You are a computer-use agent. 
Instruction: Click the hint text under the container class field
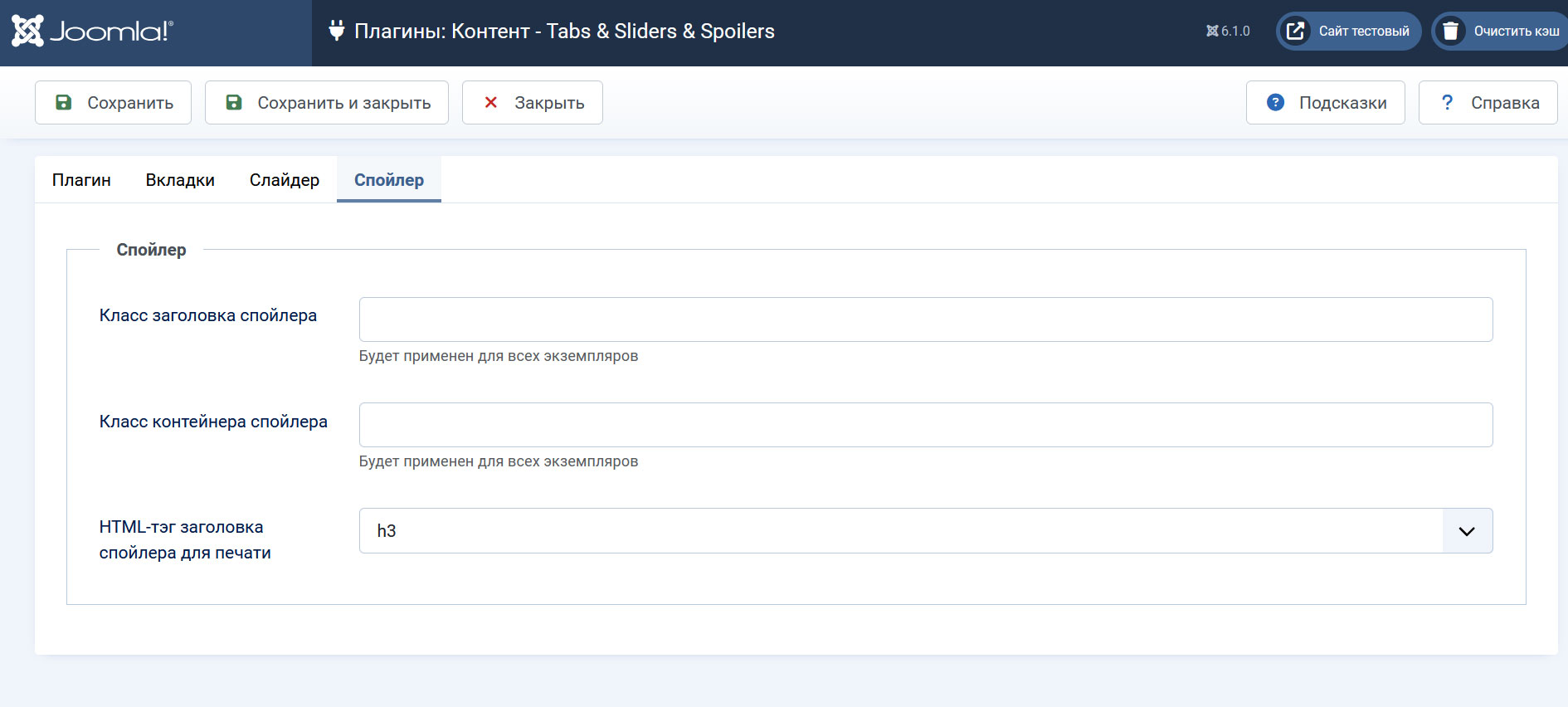click(x=499, y=461)
